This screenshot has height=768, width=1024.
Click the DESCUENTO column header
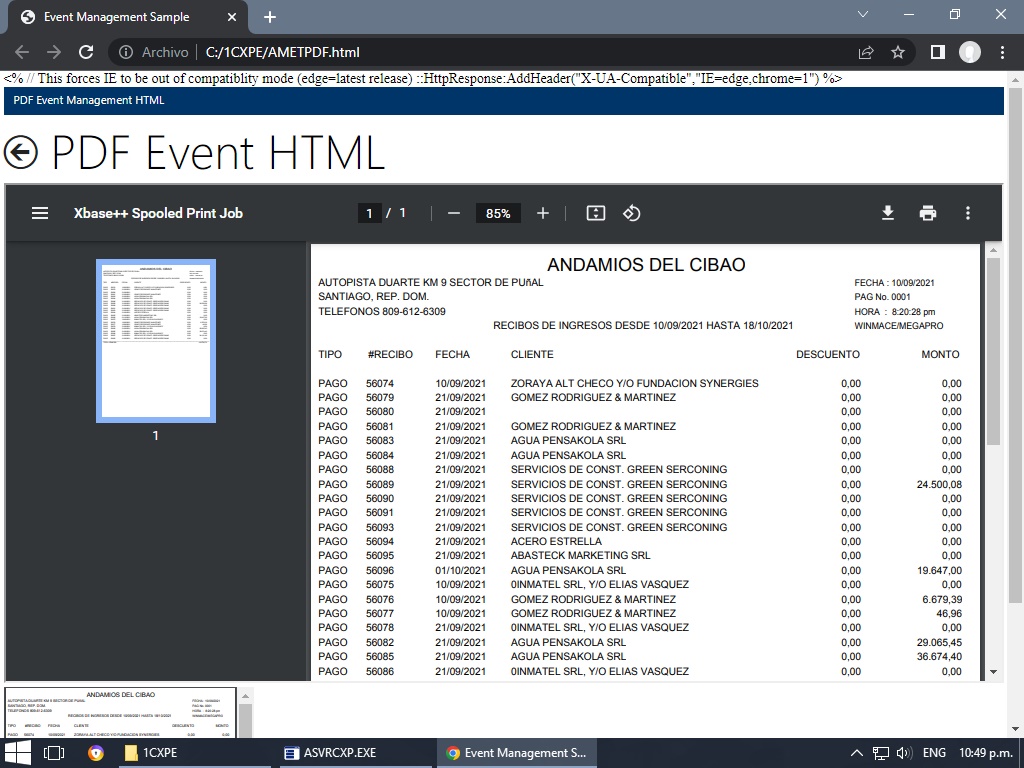(x=827, y=355)
